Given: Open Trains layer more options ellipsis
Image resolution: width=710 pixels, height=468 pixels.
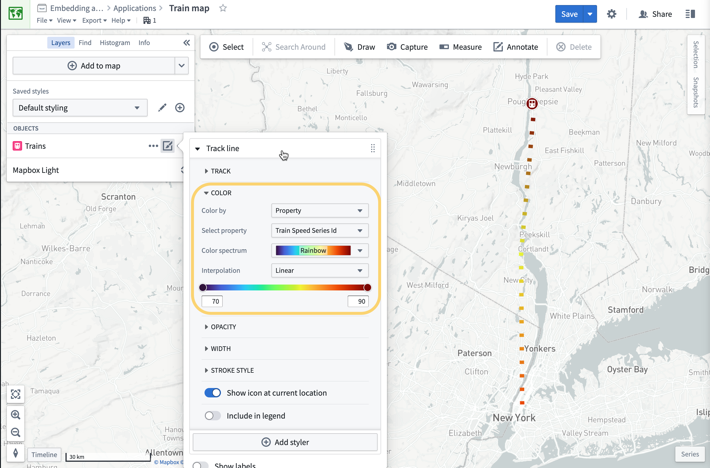Looking at the screenshot, I should (x=153, y=146).
